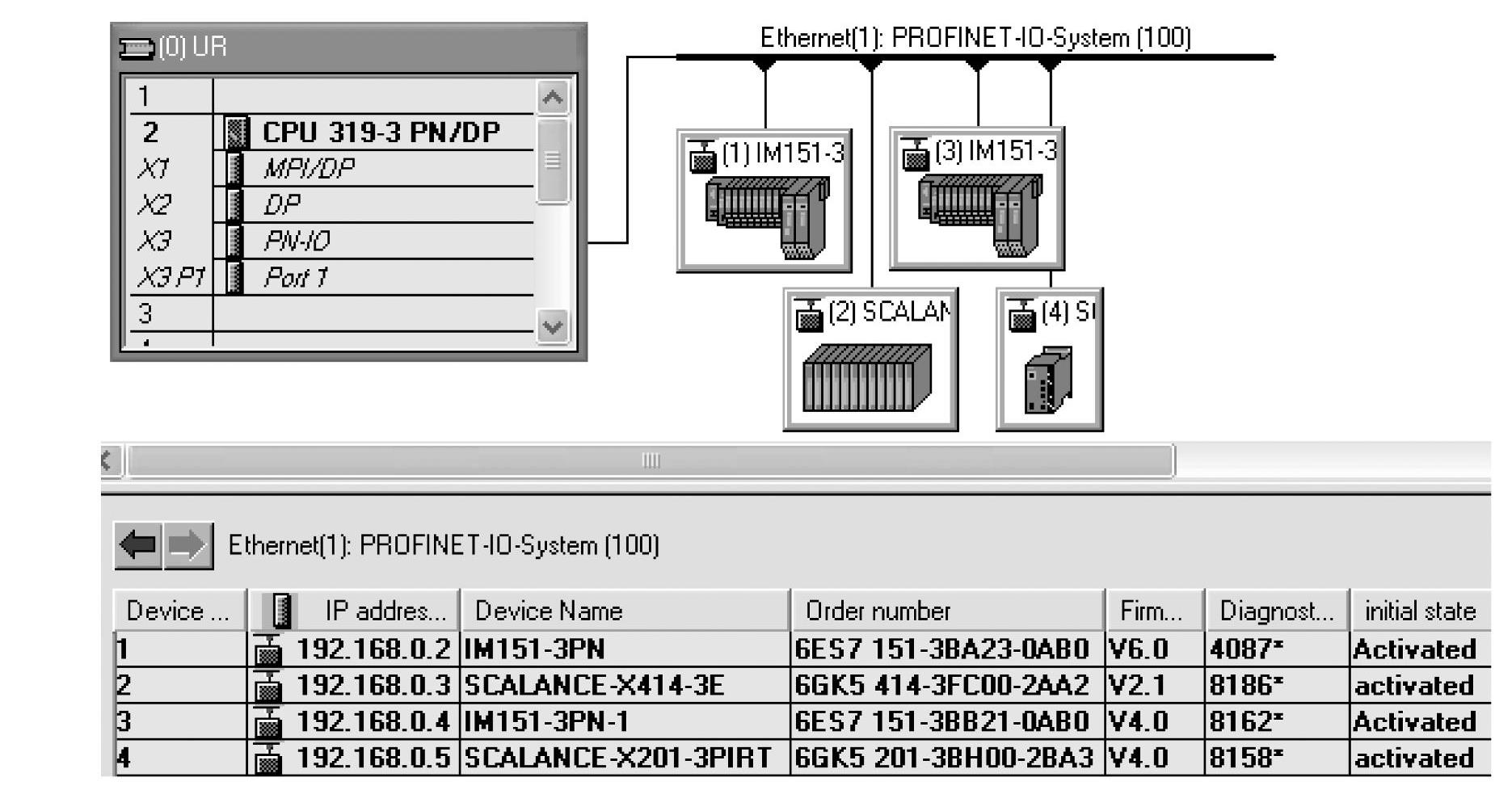Go forward with the right arrow button

(188, 546)
